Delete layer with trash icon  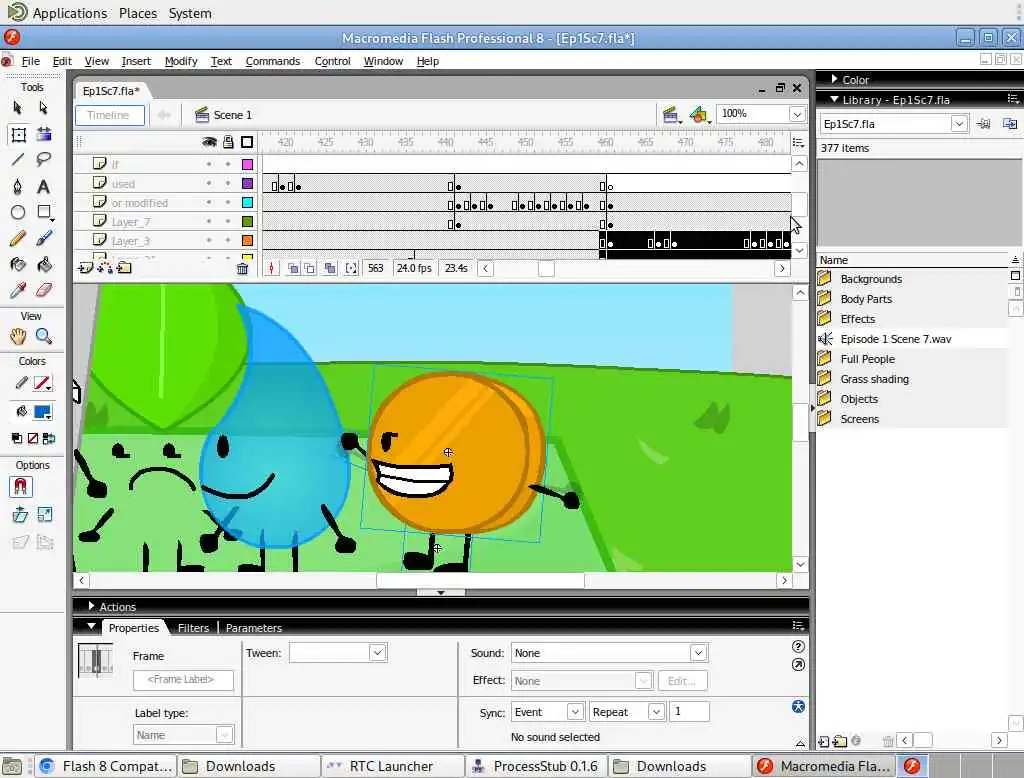click(242, 268)
